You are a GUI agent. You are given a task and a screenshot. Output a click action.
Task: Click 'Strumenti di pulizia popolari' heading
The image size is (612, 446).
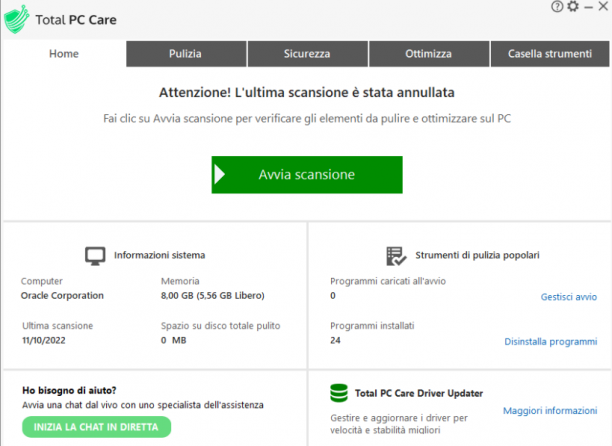click(x=477, y=255)
